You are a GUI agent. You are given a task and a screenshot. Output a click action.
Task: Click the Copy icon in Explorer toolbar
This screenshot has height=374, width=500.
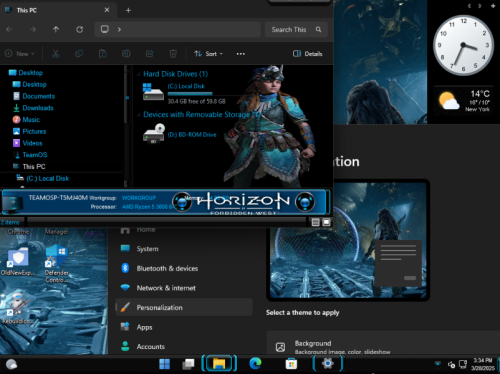tap(79, 54)
